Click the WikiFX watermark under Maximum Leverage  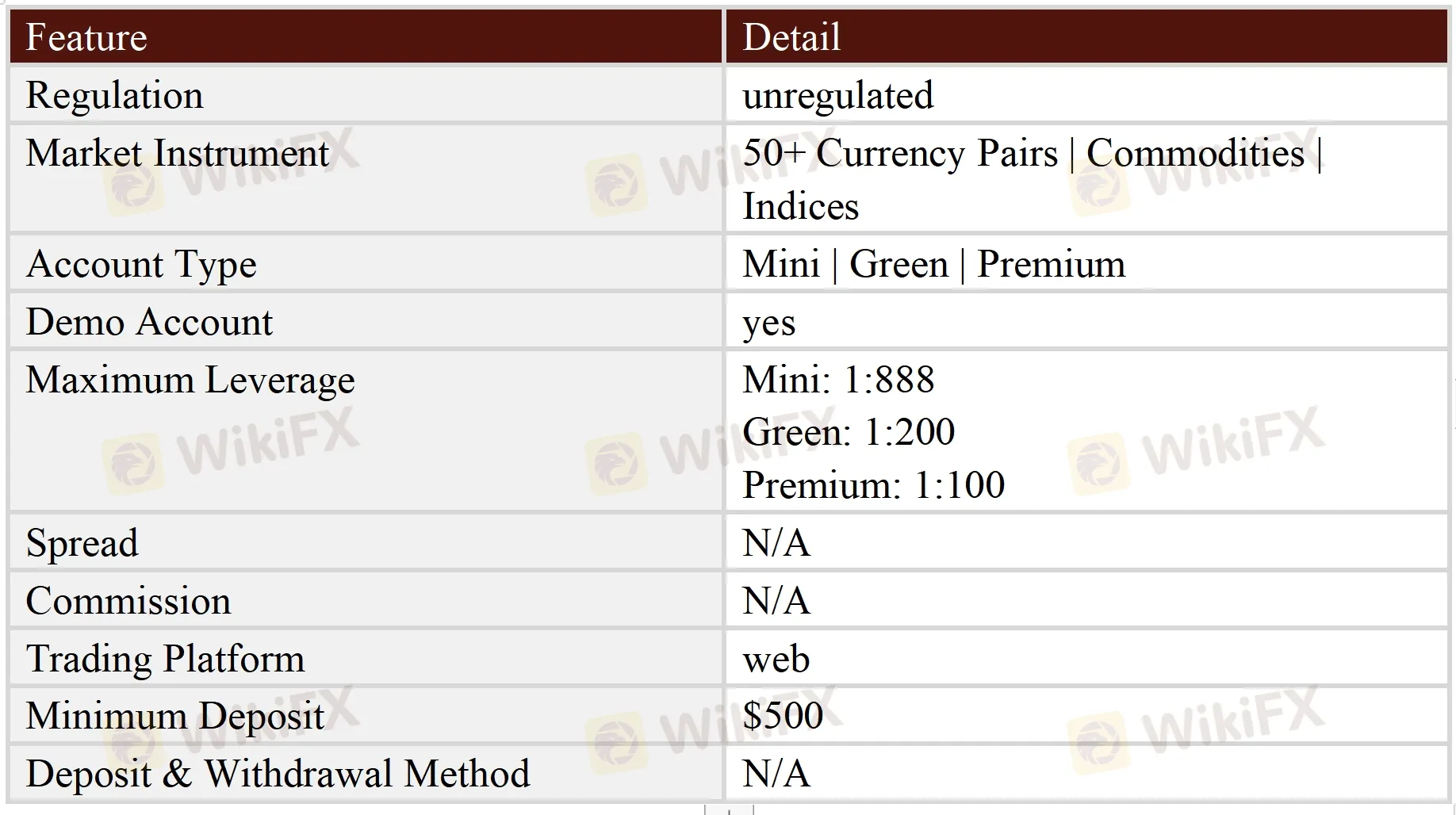[230, 448]
